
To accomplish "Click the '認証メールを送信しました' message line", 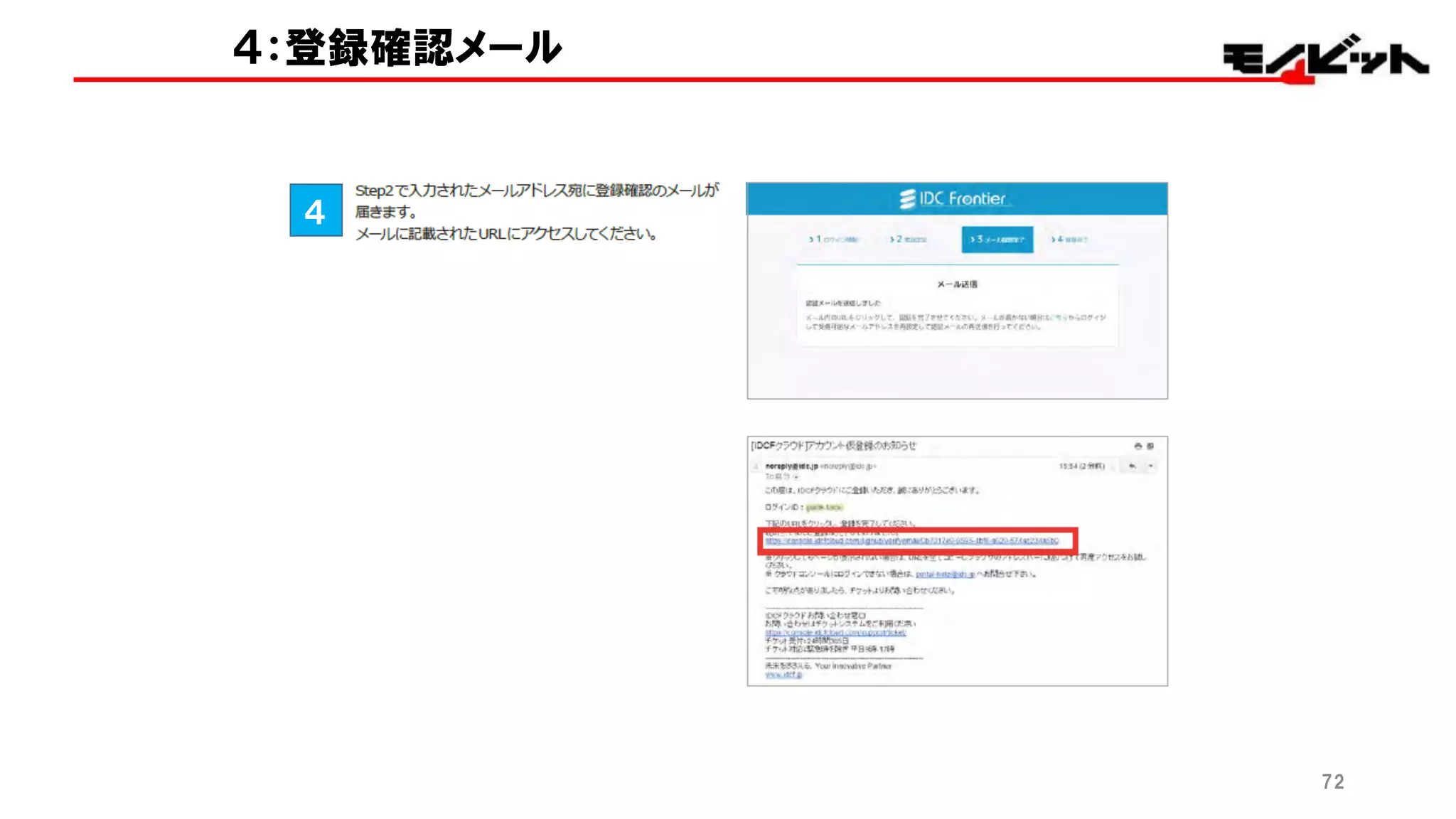I will pos(843,304).
